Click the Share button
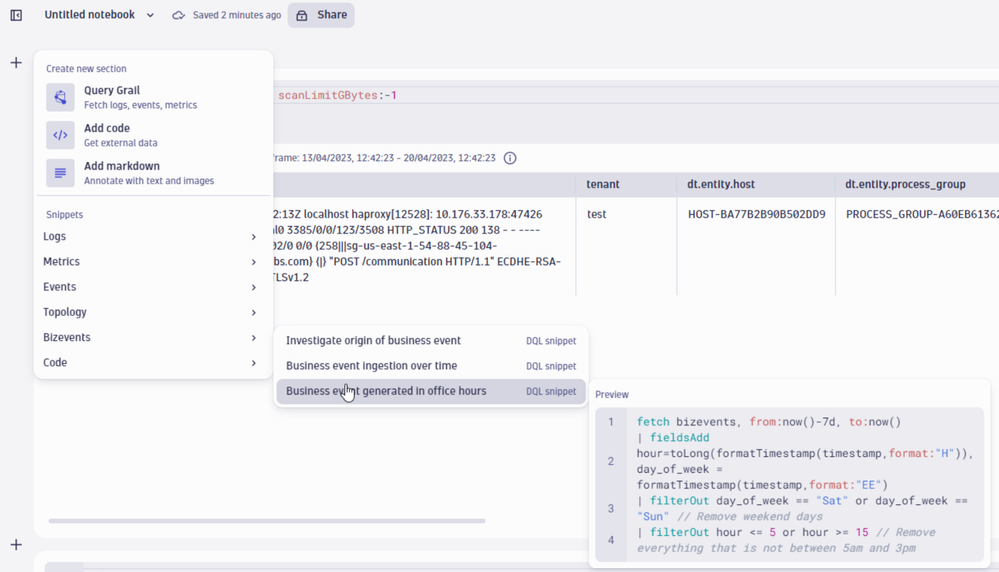Screen dimensions: 999x572 321,15
